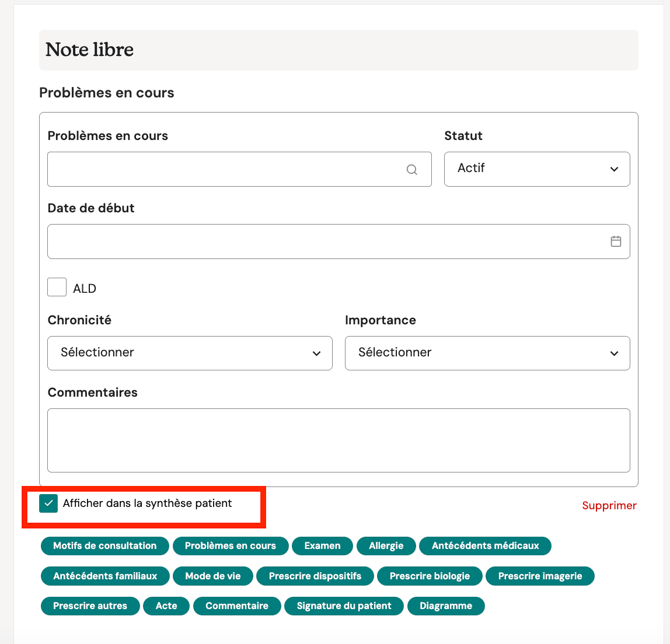Click the search magnifier icon in Problèmes field
Viewport: 670px width, 644px height.
pos(412,170)
